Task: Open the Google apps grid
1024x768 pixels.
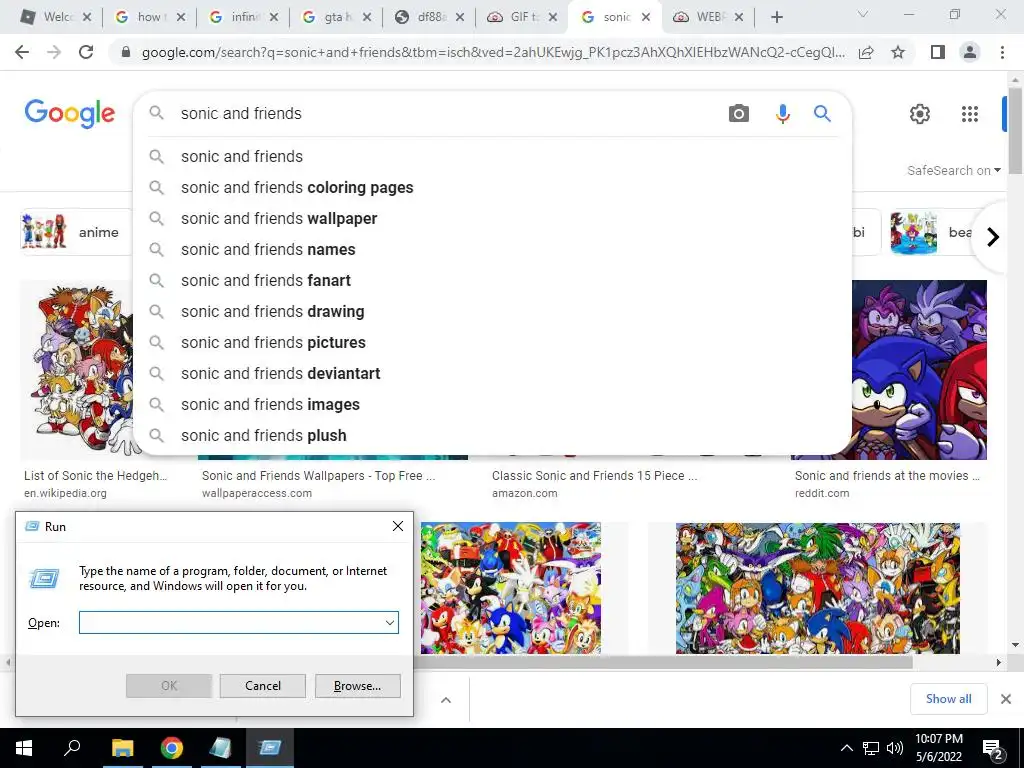Action: click(x=970, y=114)
